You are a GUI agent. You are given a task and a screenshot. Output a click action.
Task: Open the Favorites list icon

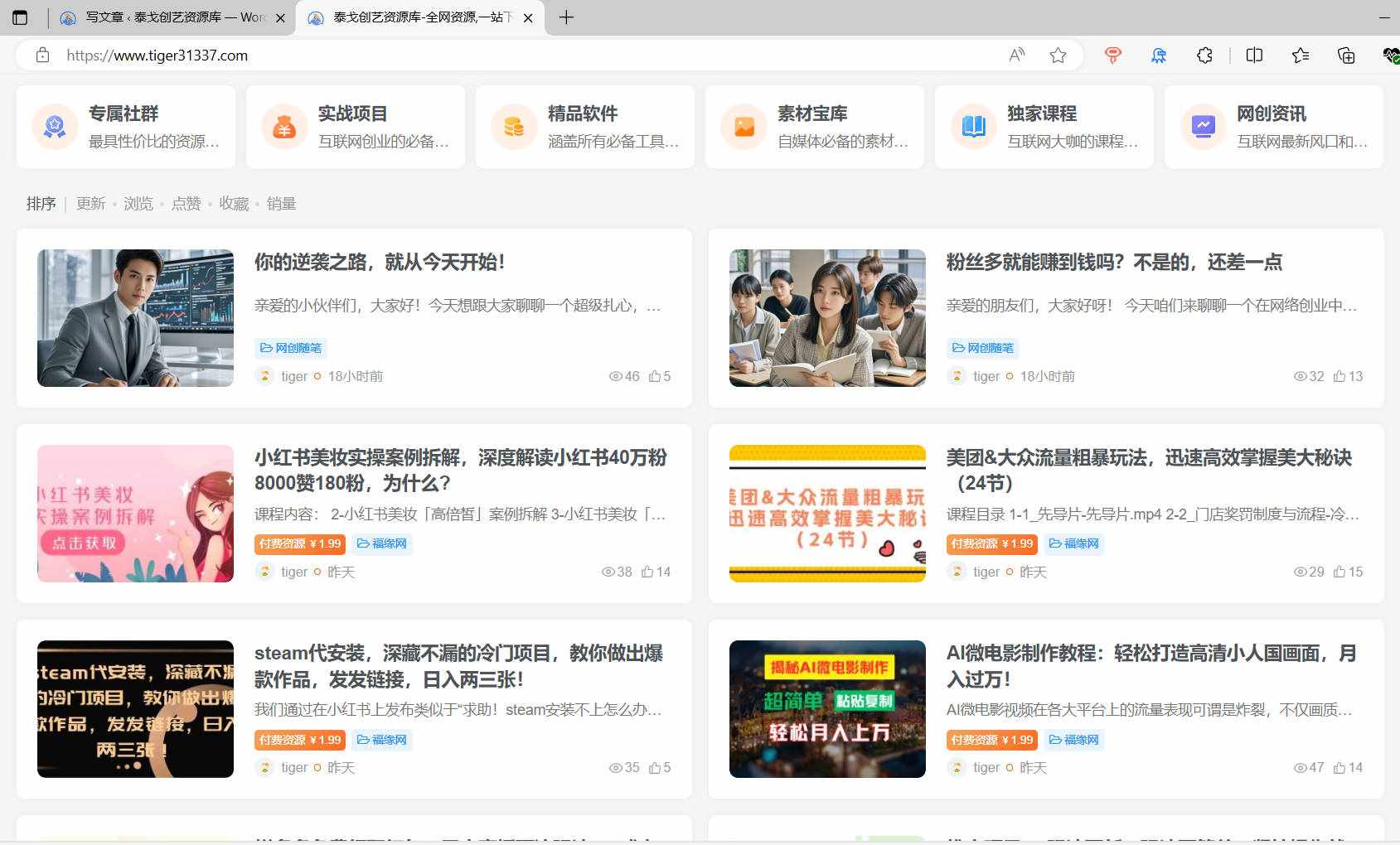tap(1301, 56)
